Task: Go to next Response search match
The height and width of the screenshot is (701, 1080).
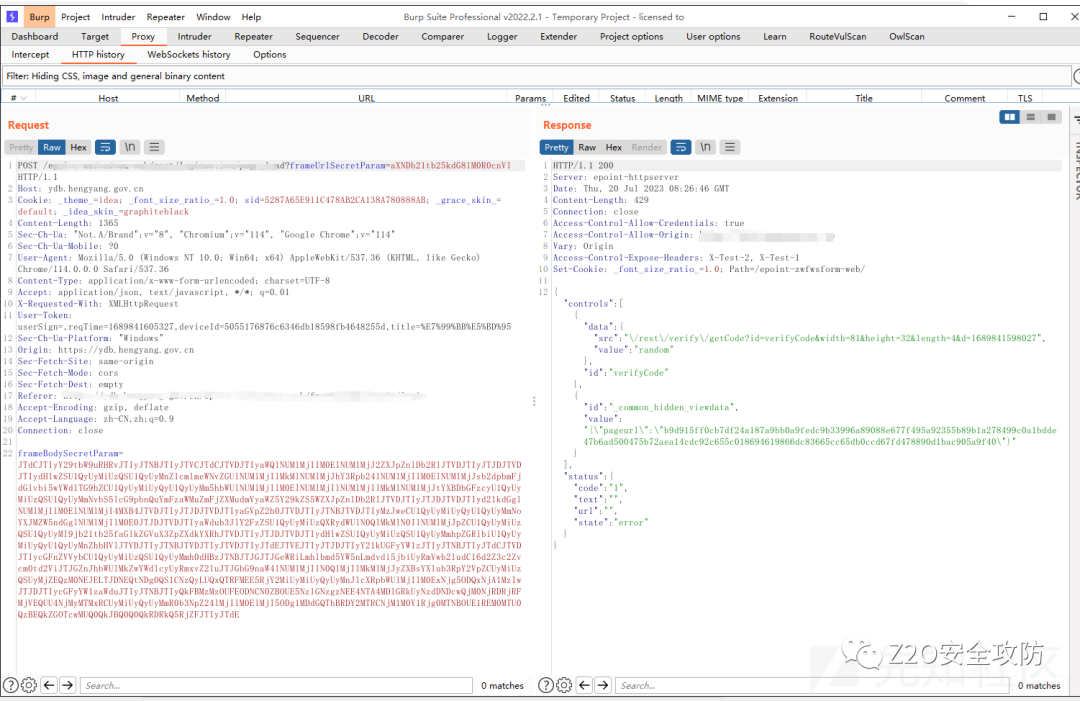Action: (603, 685)
